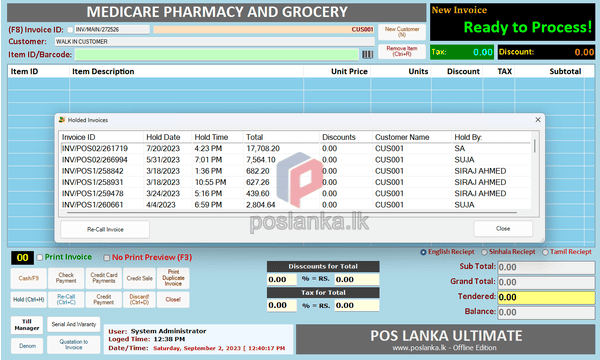
Task: Click the barcode scanner icon
Action: click(x=367, y=55)
